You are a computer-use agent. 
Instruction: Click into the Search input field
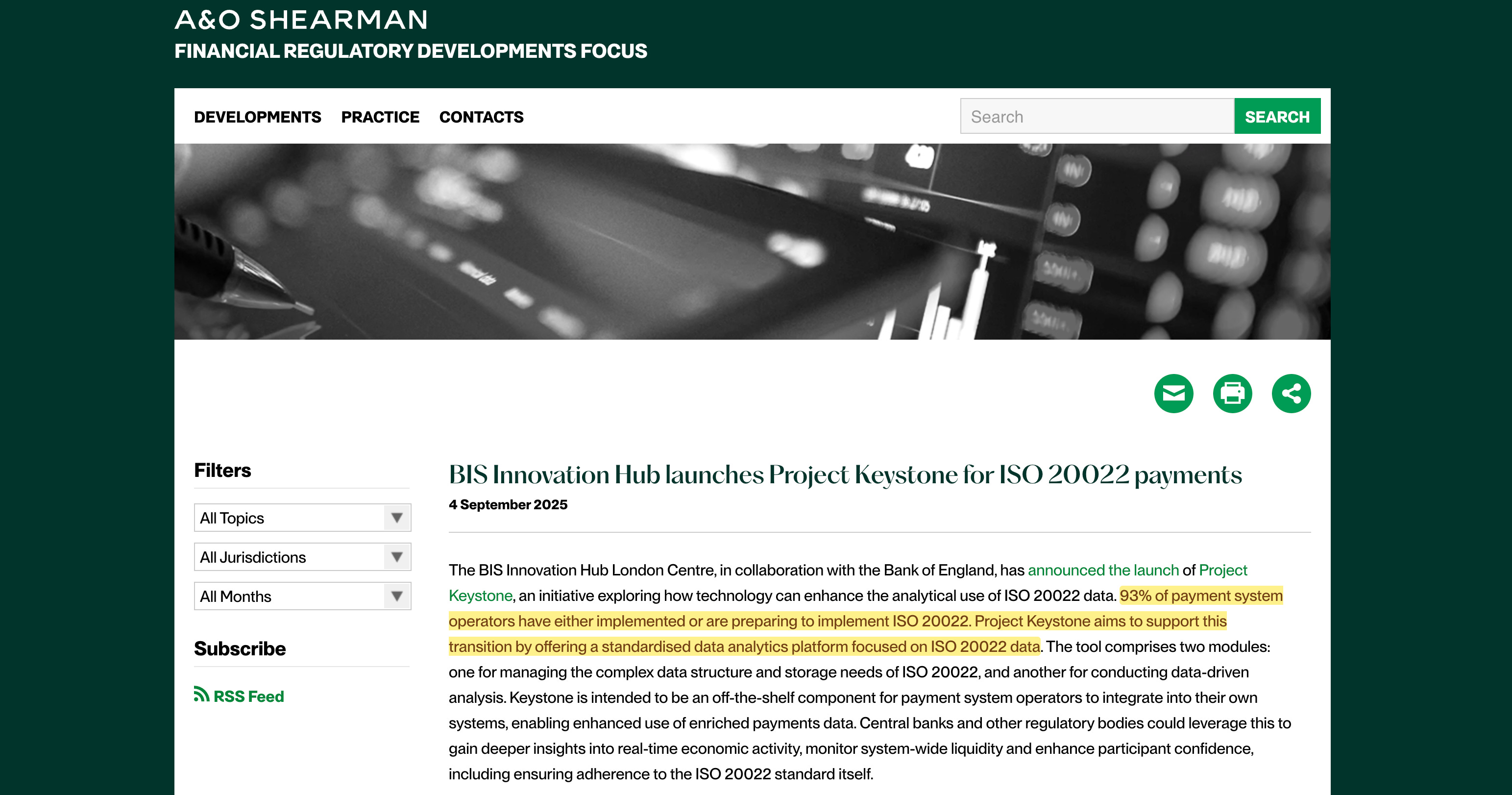tap(1097, 117)
